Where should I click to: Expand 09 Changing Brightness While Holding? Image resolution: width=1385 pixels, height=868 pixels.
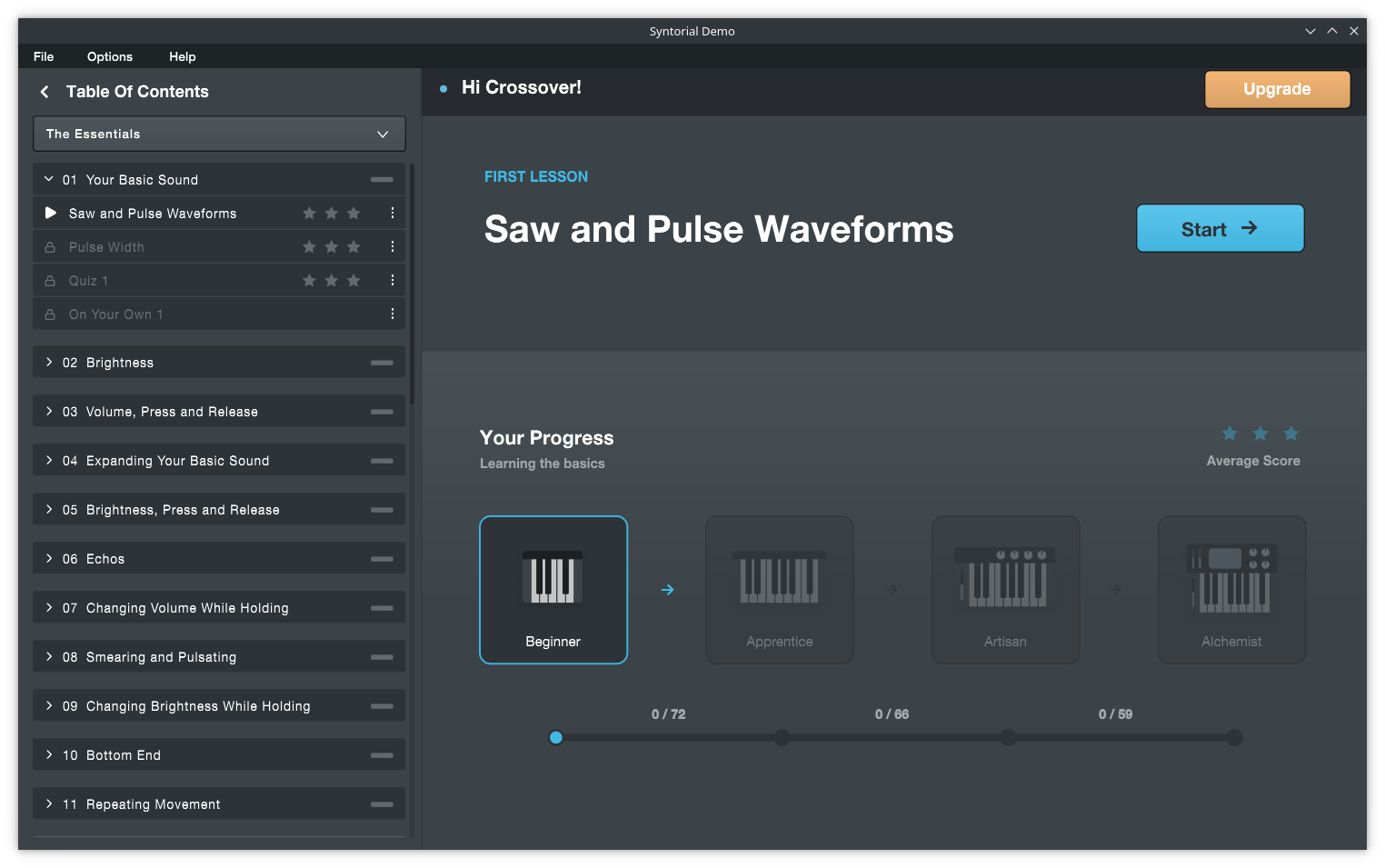point(50,705)
